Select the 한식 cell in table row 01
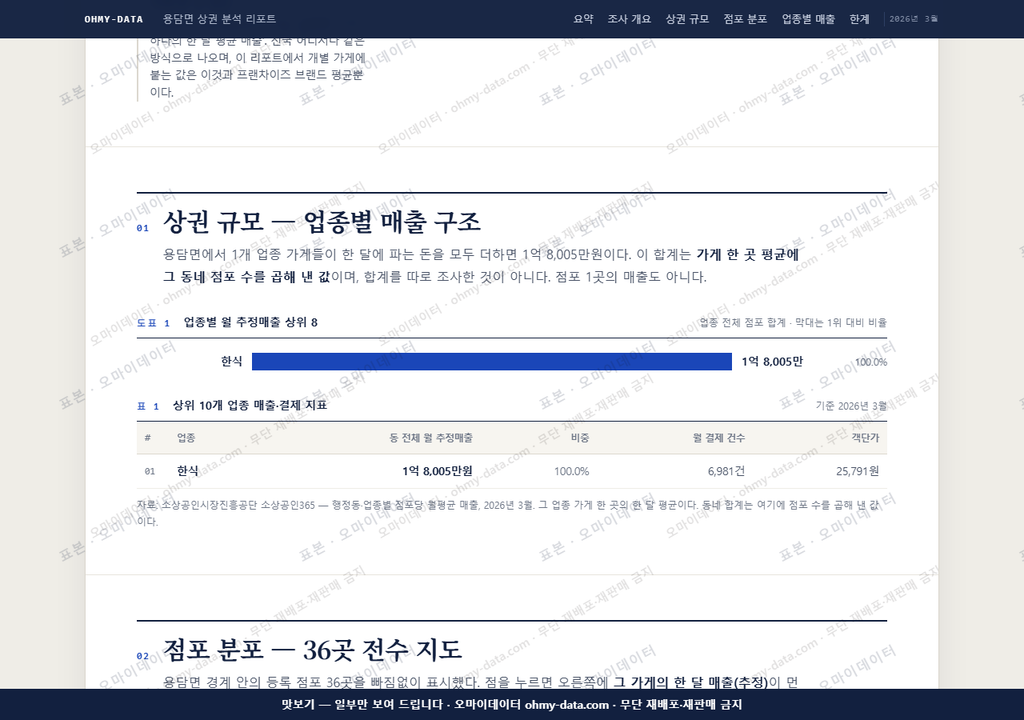This screenshot has width=1024, height=720. tap(187, 470)
